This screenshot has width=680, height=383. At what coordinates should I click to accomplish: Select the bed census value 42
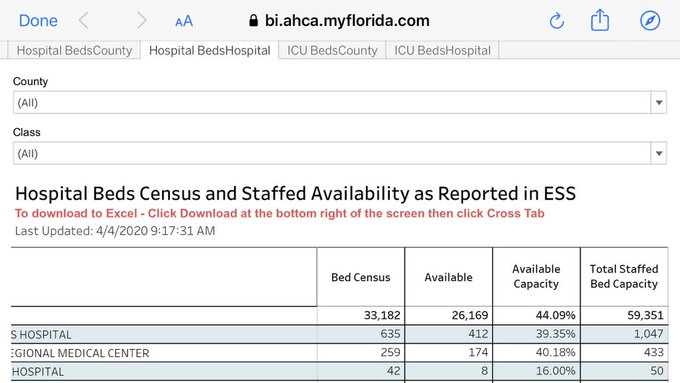click(x=393, y=371)
